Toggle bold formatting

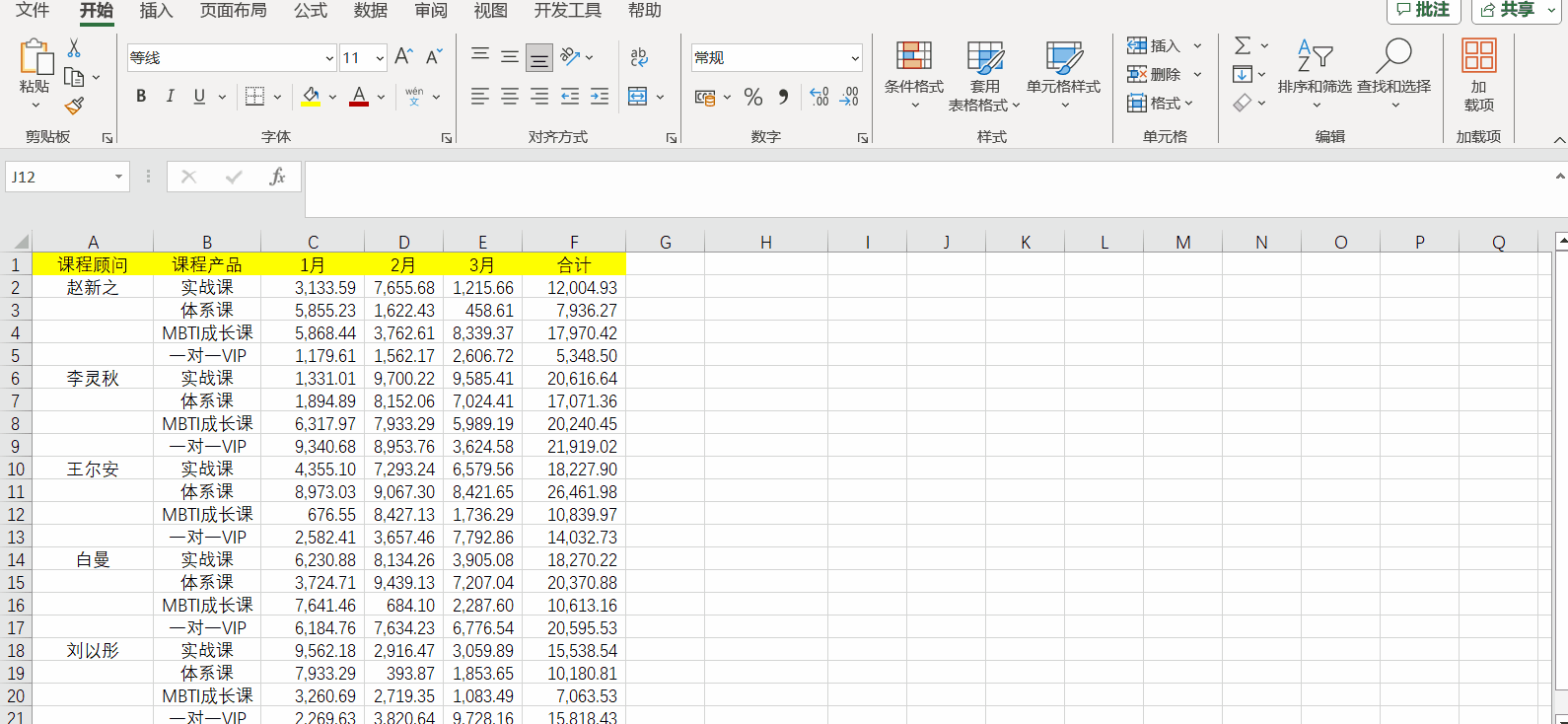click(x=141, y=97)
